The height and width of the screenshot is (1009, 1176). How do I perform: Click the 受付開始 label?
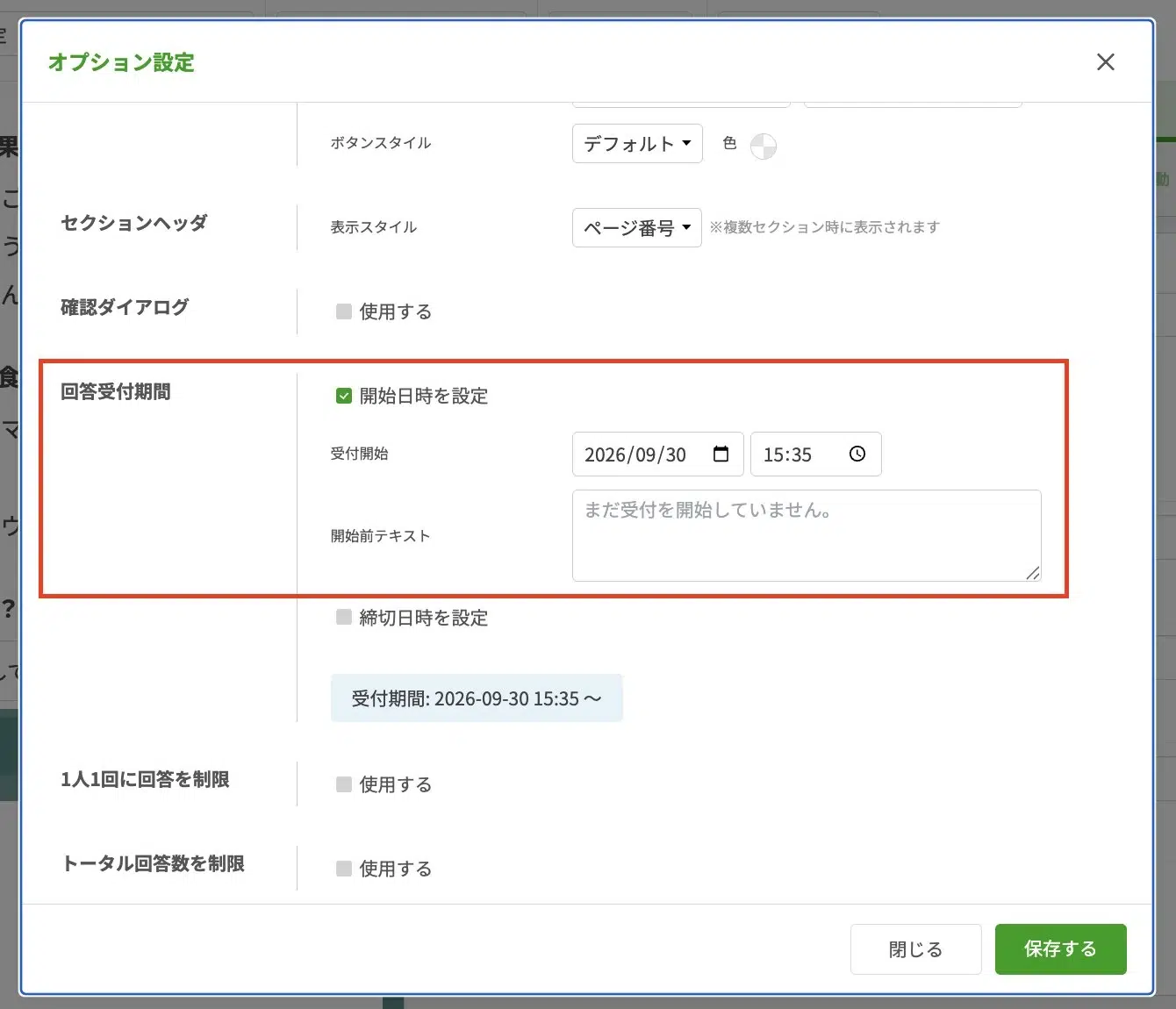(x=359, y=454)
